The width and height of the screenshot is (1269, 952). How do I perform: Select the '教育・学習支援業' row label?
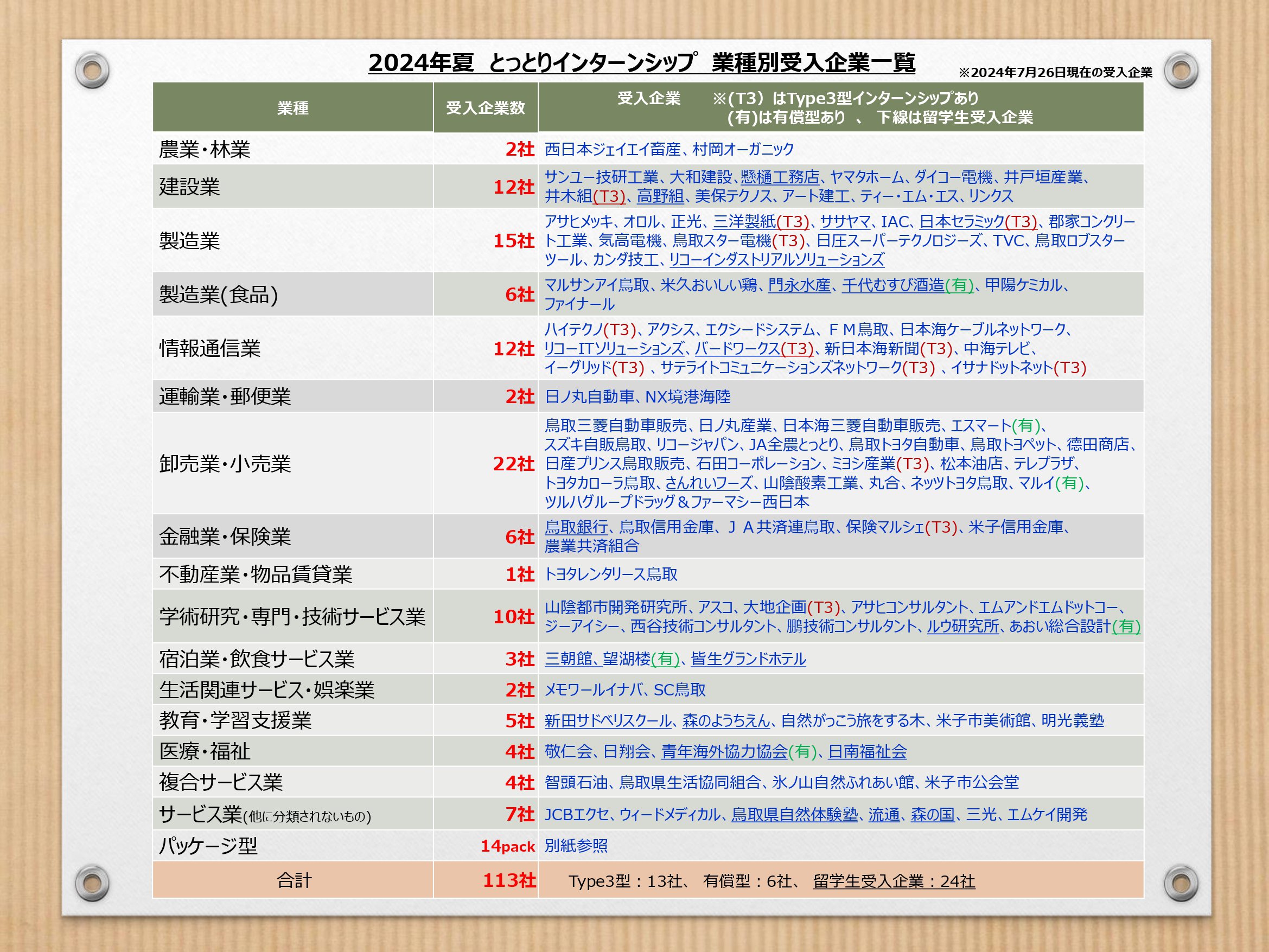pyautogui.click(x=235, y=720)
